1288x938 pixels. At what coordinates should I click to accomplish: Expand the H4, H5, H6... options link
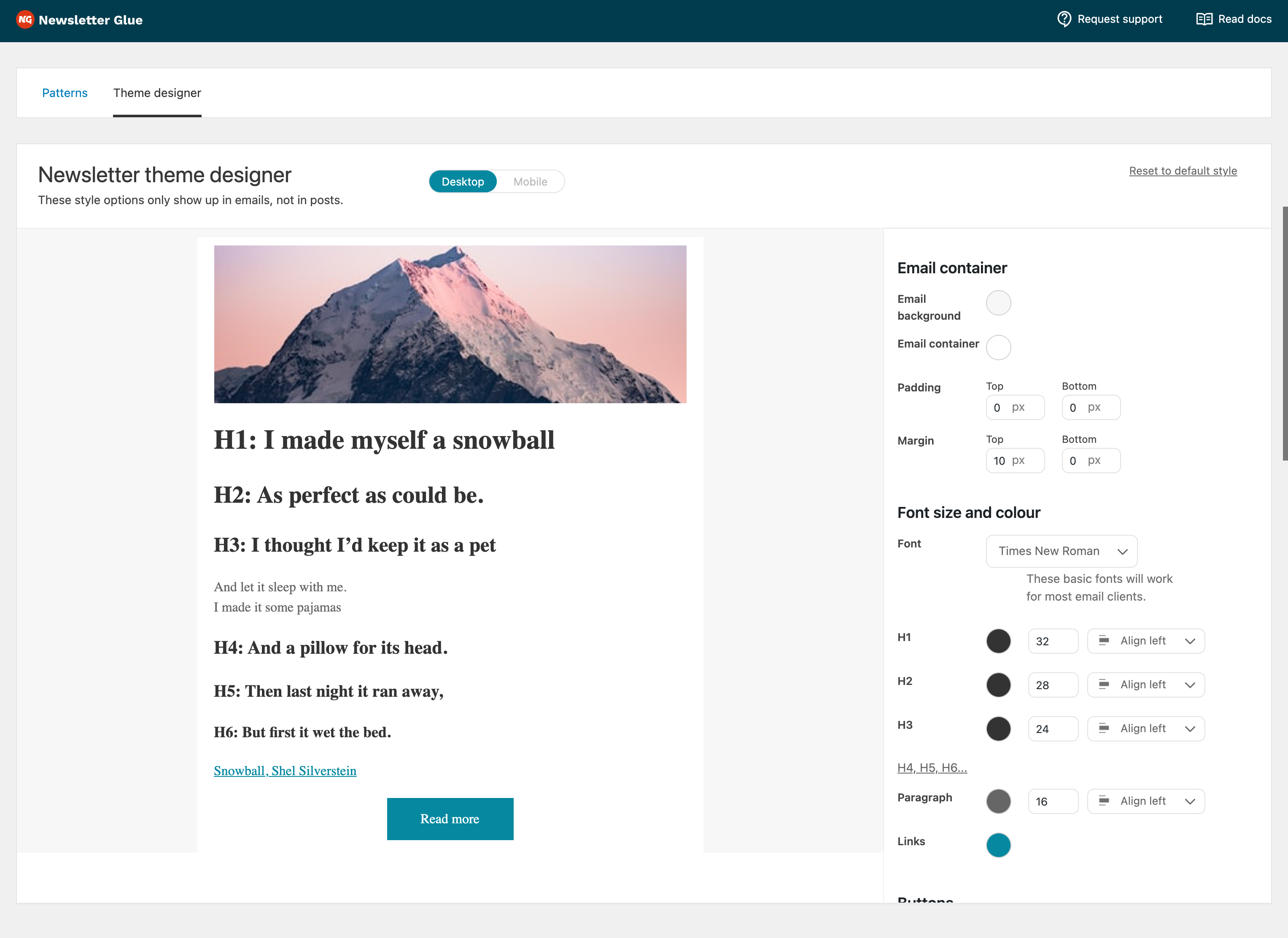pyautogui.click(x=932, y=768)
